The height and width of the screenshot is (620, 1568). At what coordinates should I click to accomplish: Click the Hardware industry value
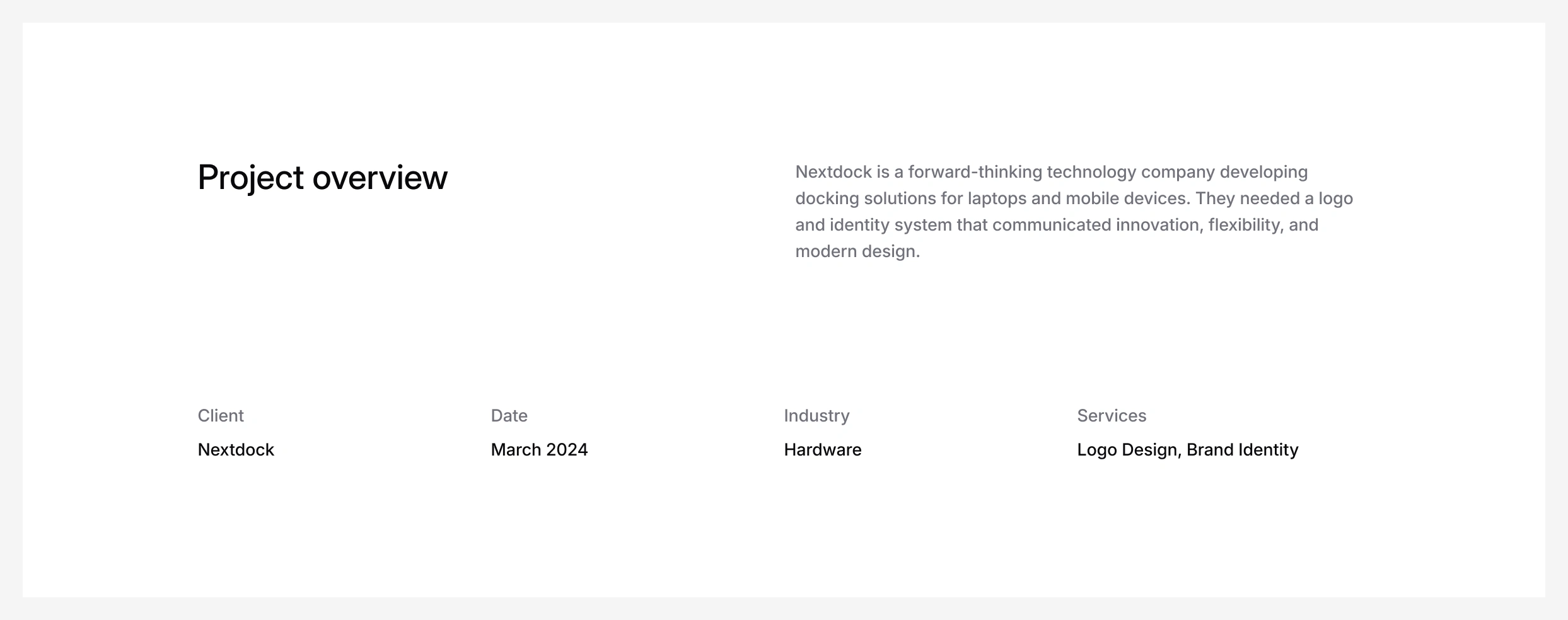click(x=822, y=450)
